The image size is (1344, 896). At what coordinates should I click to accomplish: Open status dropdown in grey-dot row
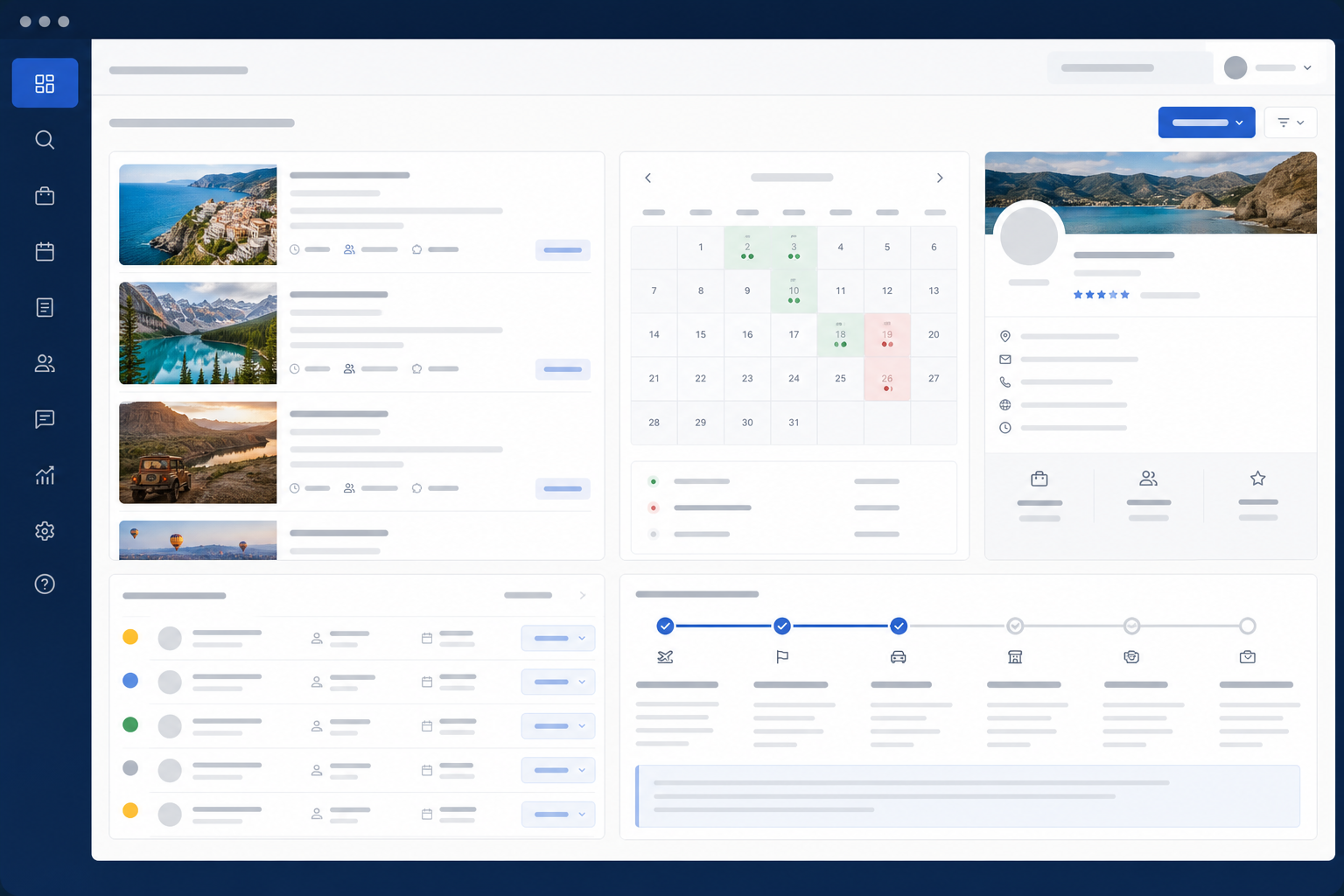coord(558,770)
